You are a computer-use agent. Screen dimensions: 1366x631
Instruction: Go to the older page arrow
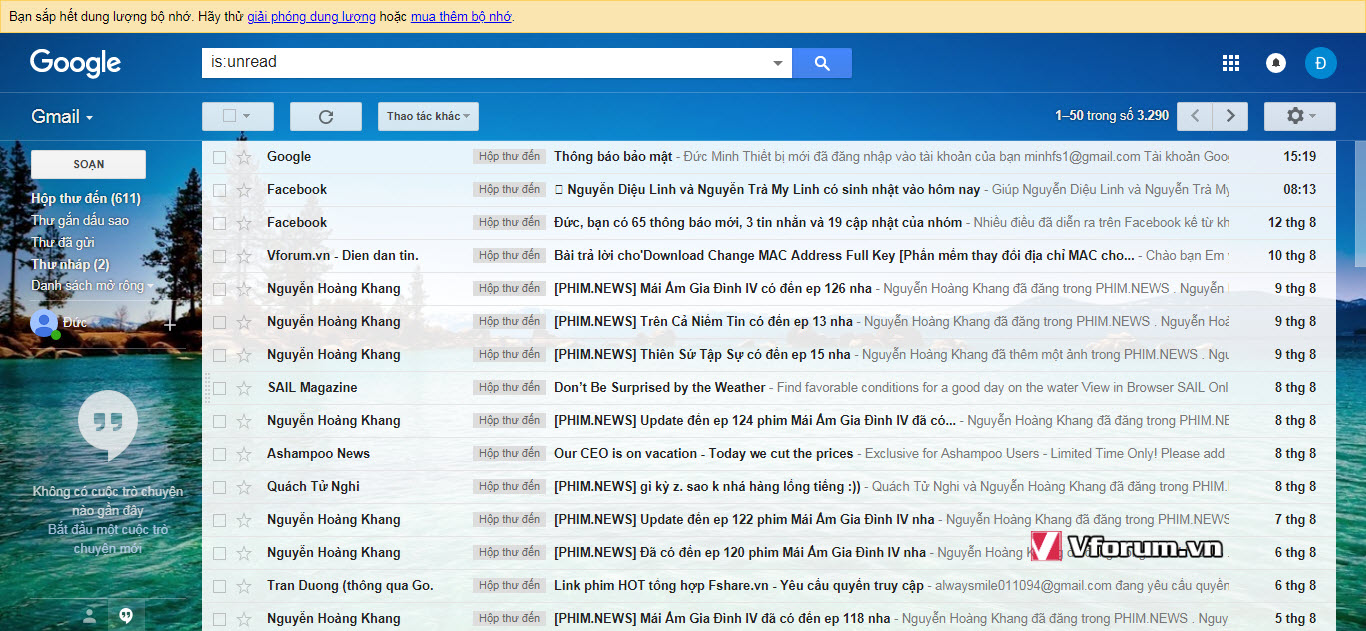1231,116
